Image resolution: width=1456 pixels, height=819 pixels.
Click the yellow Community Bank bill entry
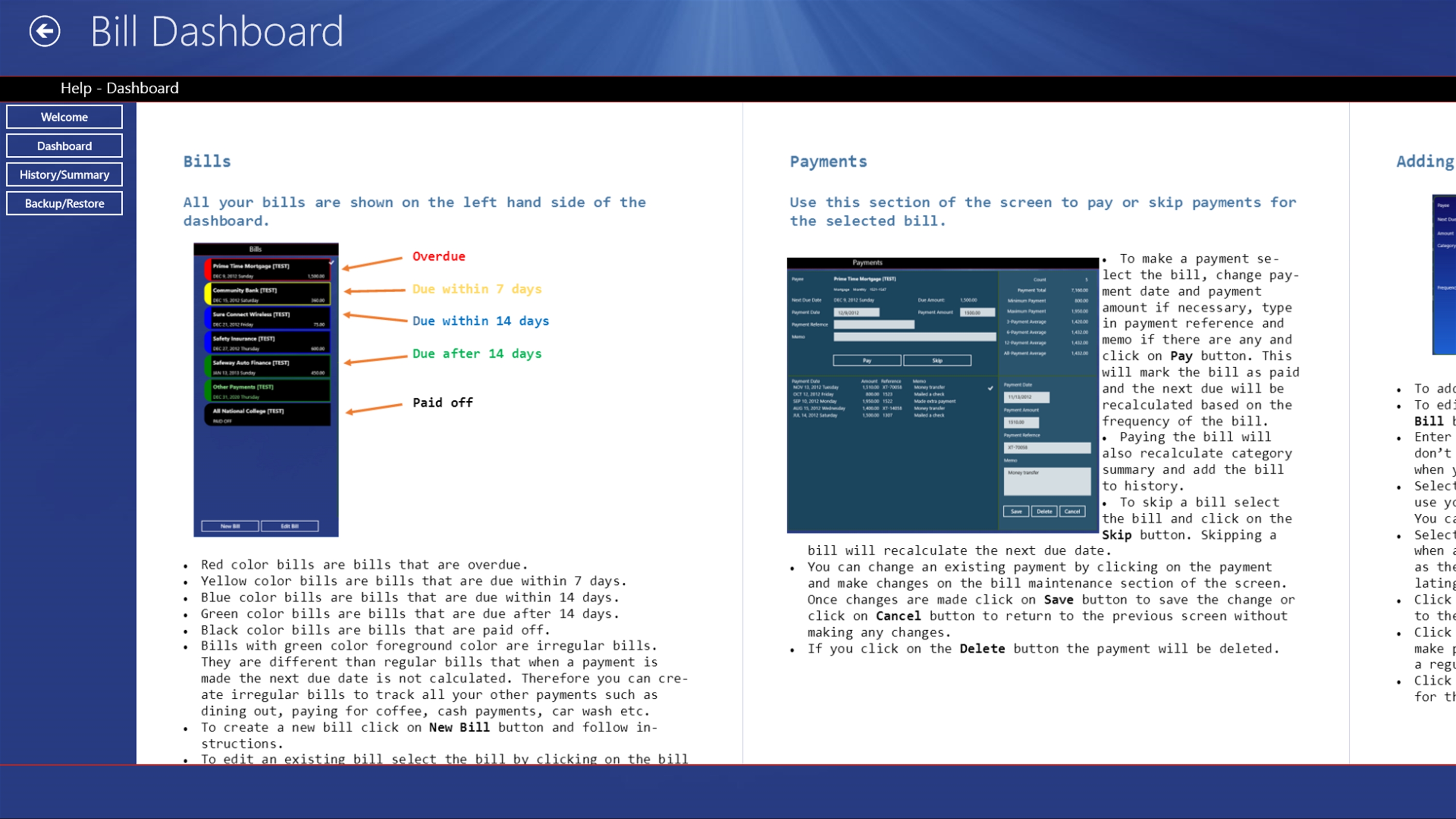click(267, 295)
